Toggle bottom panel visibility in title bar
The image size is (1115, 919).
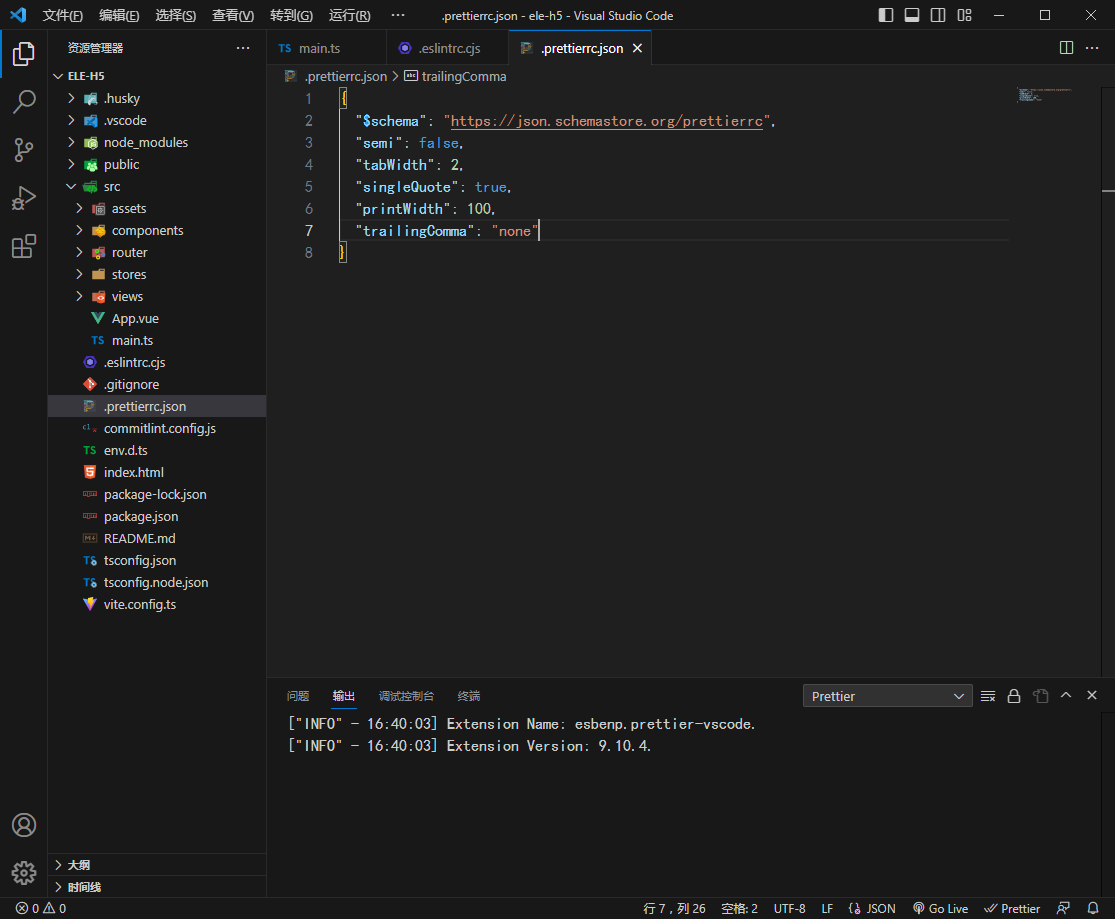pos(912,15)
